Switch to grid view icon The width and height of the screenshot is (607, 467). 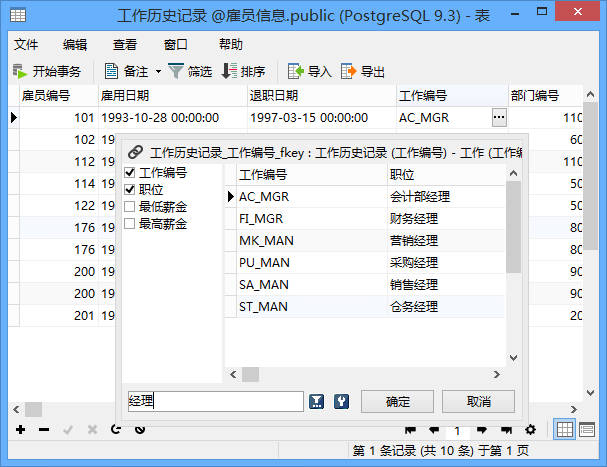564,429
